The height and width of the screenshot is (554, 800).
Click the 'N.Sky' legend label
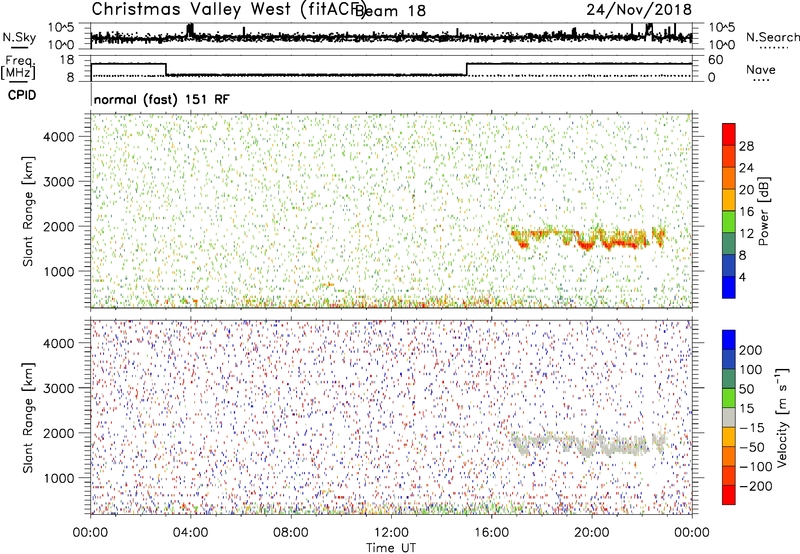[19, 37]
